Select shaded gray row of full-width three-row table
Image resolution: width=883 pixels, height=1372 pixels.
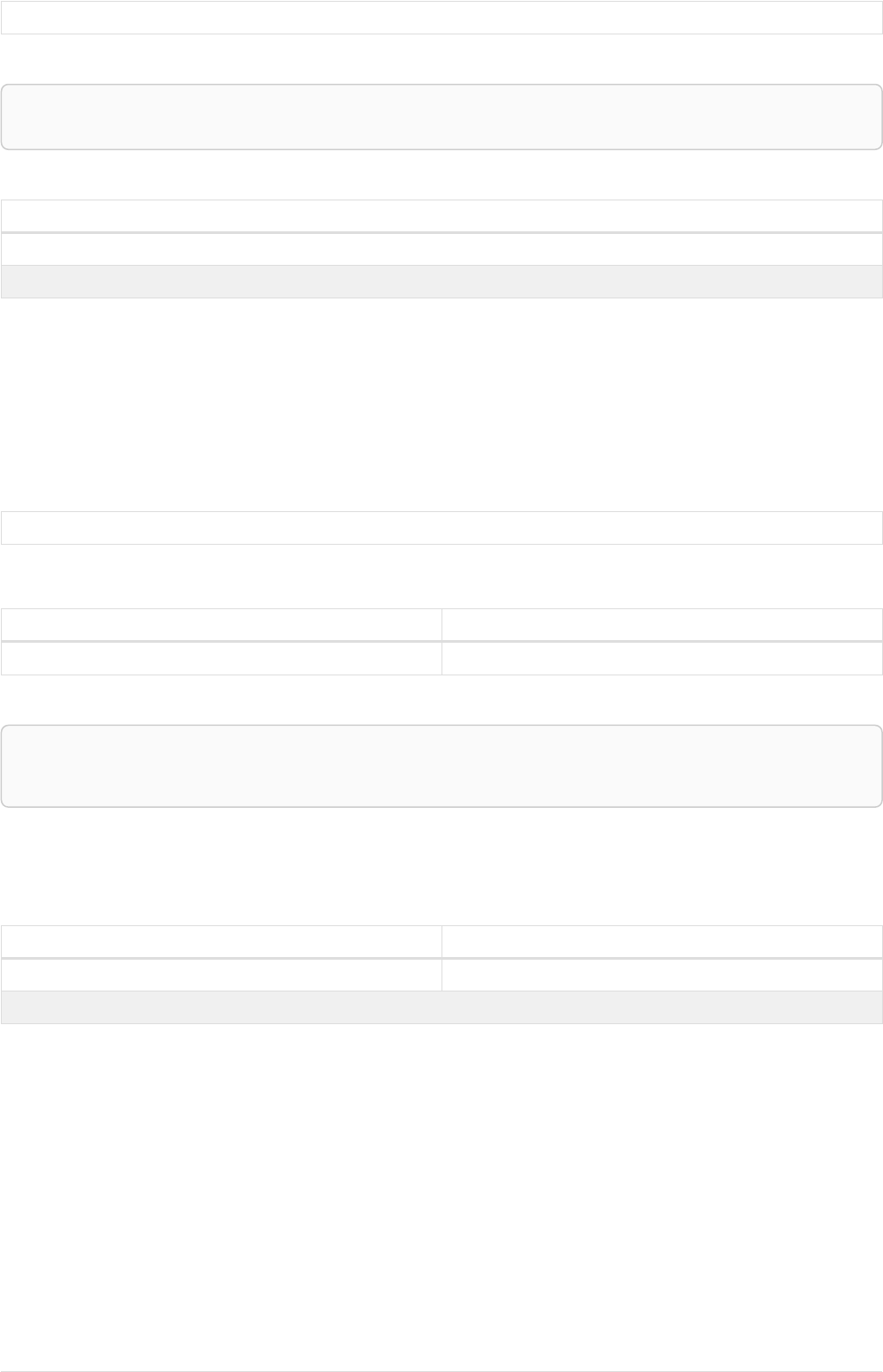pos(441,282)
